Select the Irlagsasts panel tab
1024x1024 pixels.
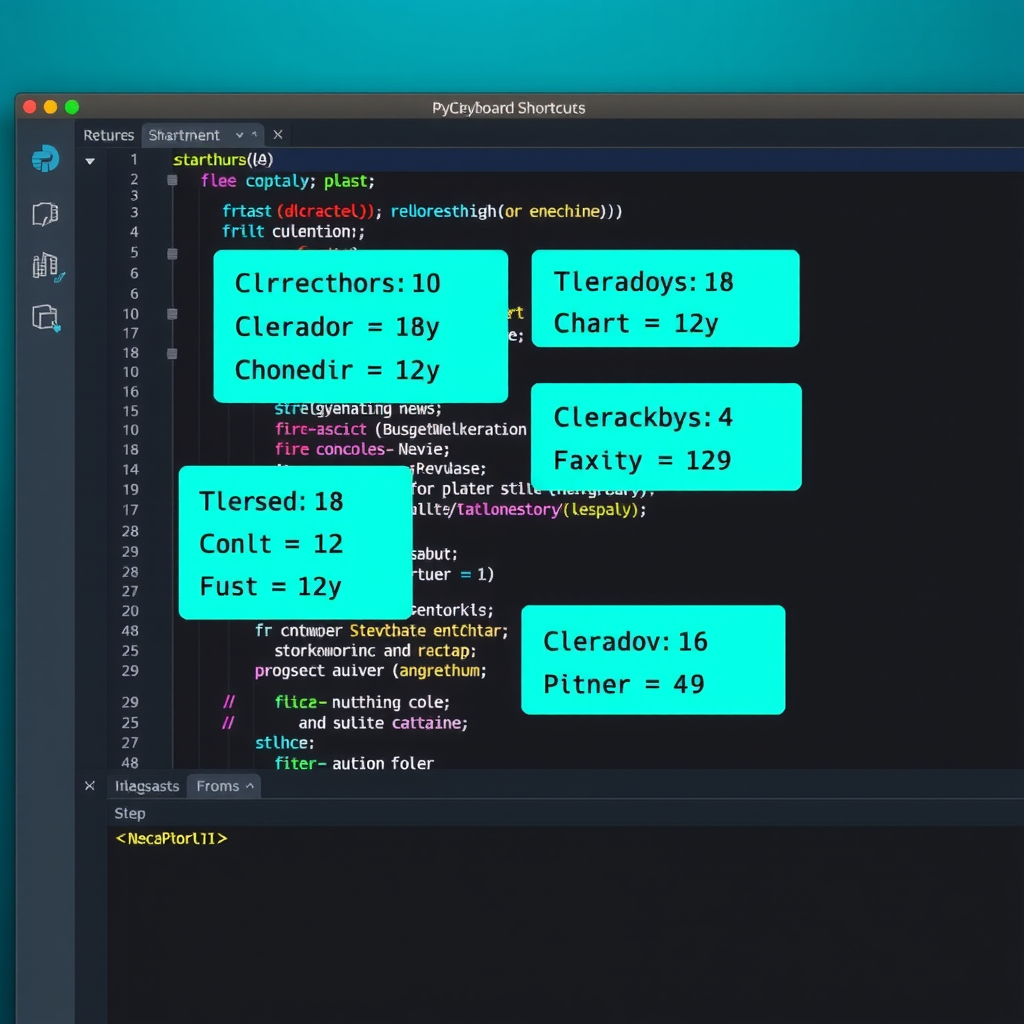147,786
